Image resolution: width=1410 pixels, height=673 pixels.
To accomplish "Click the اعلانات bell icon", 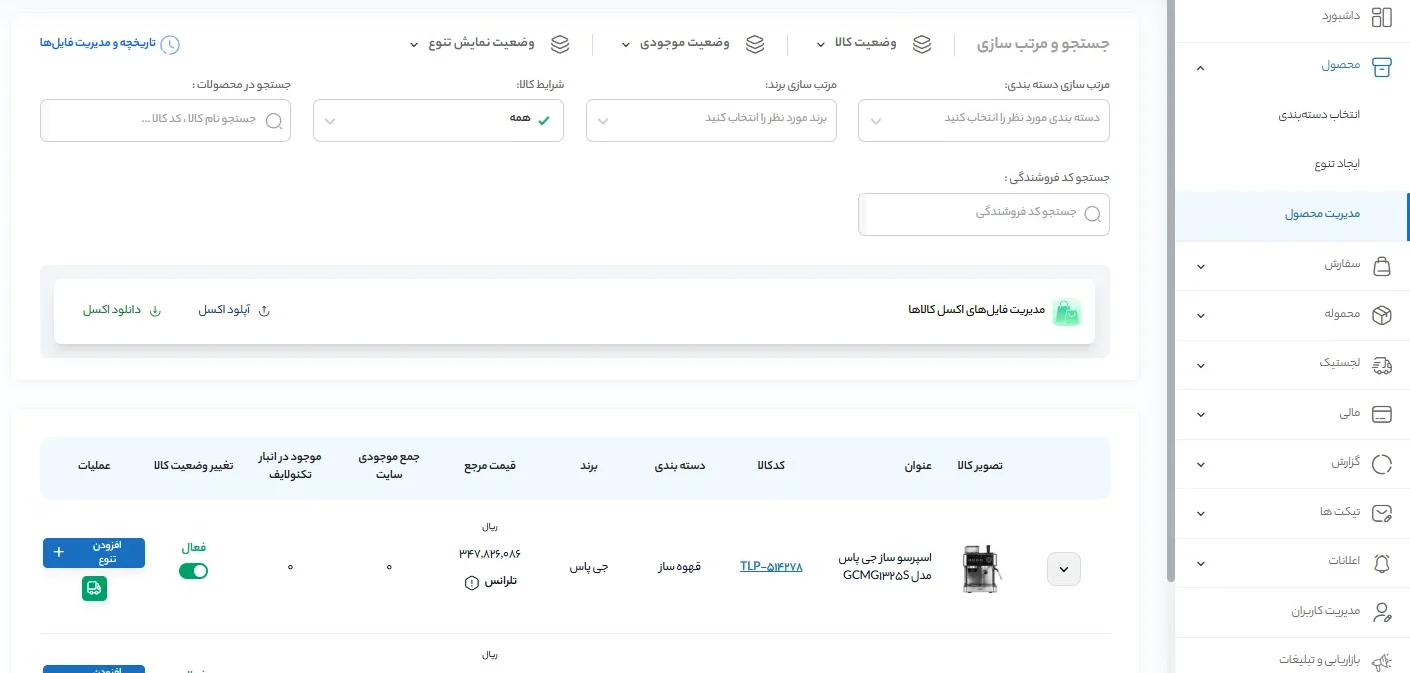I will pos(1381,562).
